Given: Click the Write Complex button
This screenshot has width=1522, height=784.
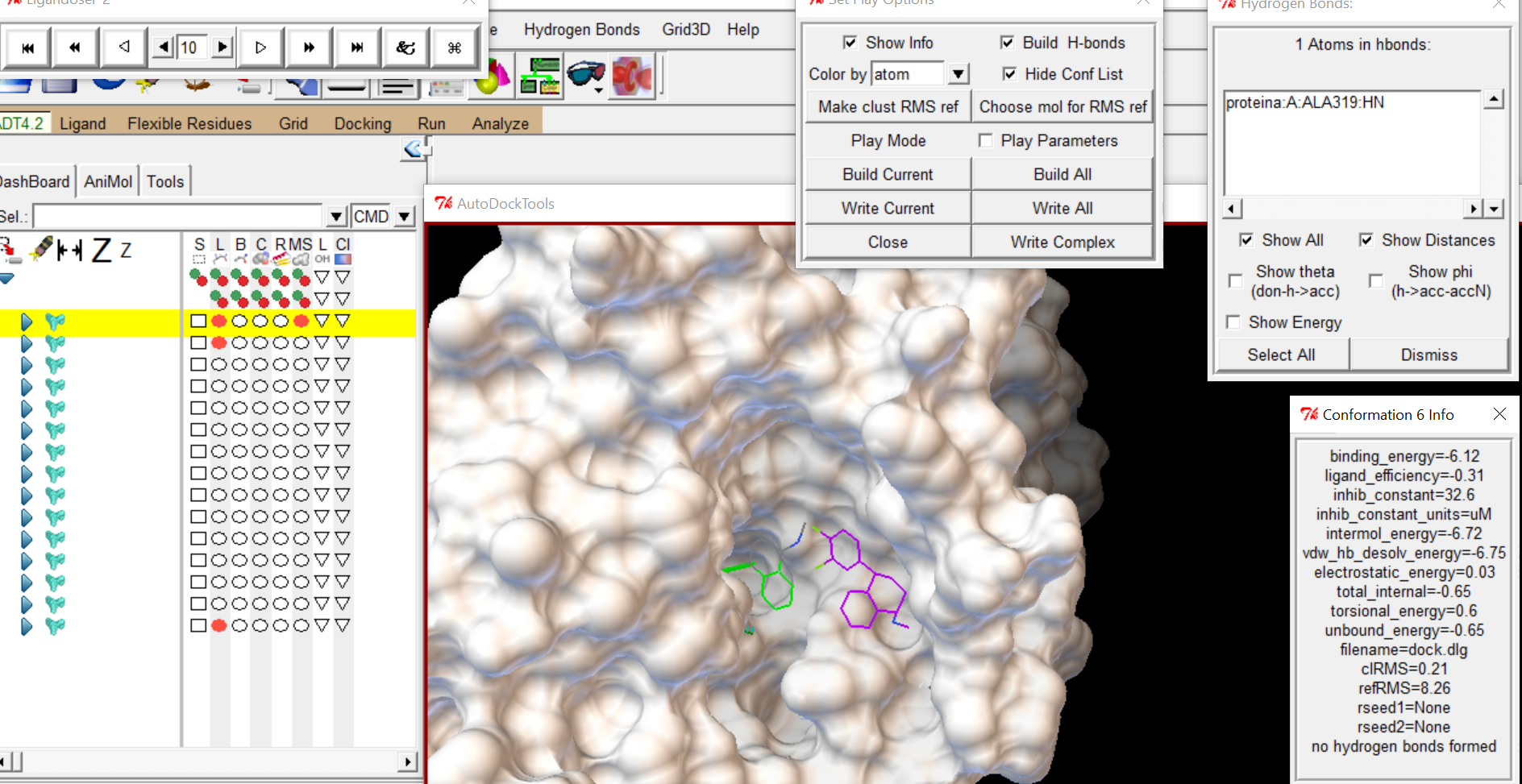Looking at the screenshot, I should coord(1062,242).
